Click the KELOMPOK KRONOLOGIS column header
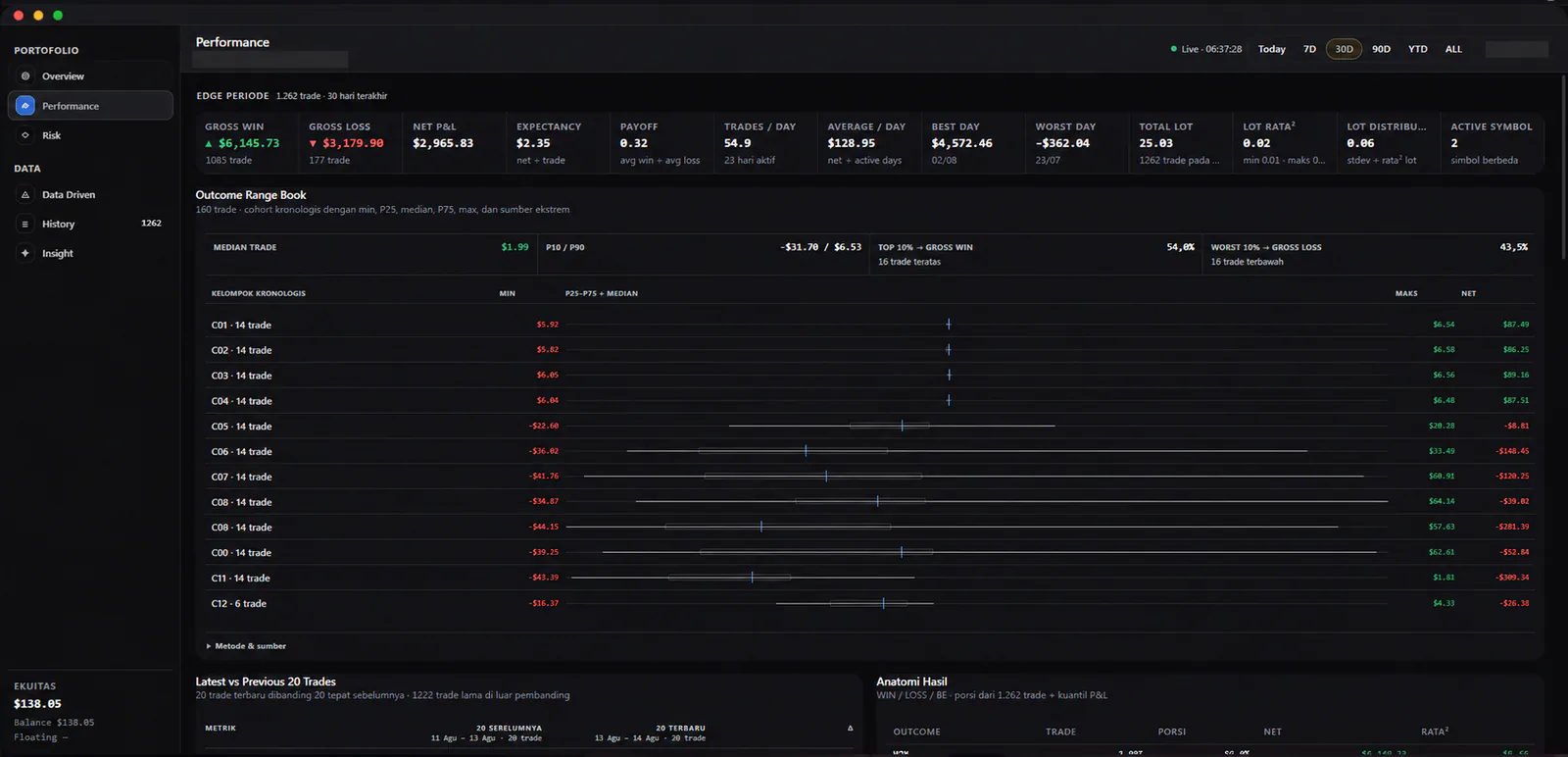This screenshot has height=757, width=1568. coord(259,293)
